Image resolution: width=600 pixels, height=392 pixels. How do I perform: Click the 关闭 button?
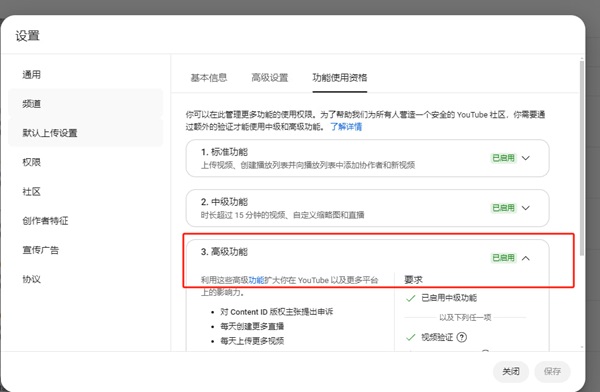511,371
